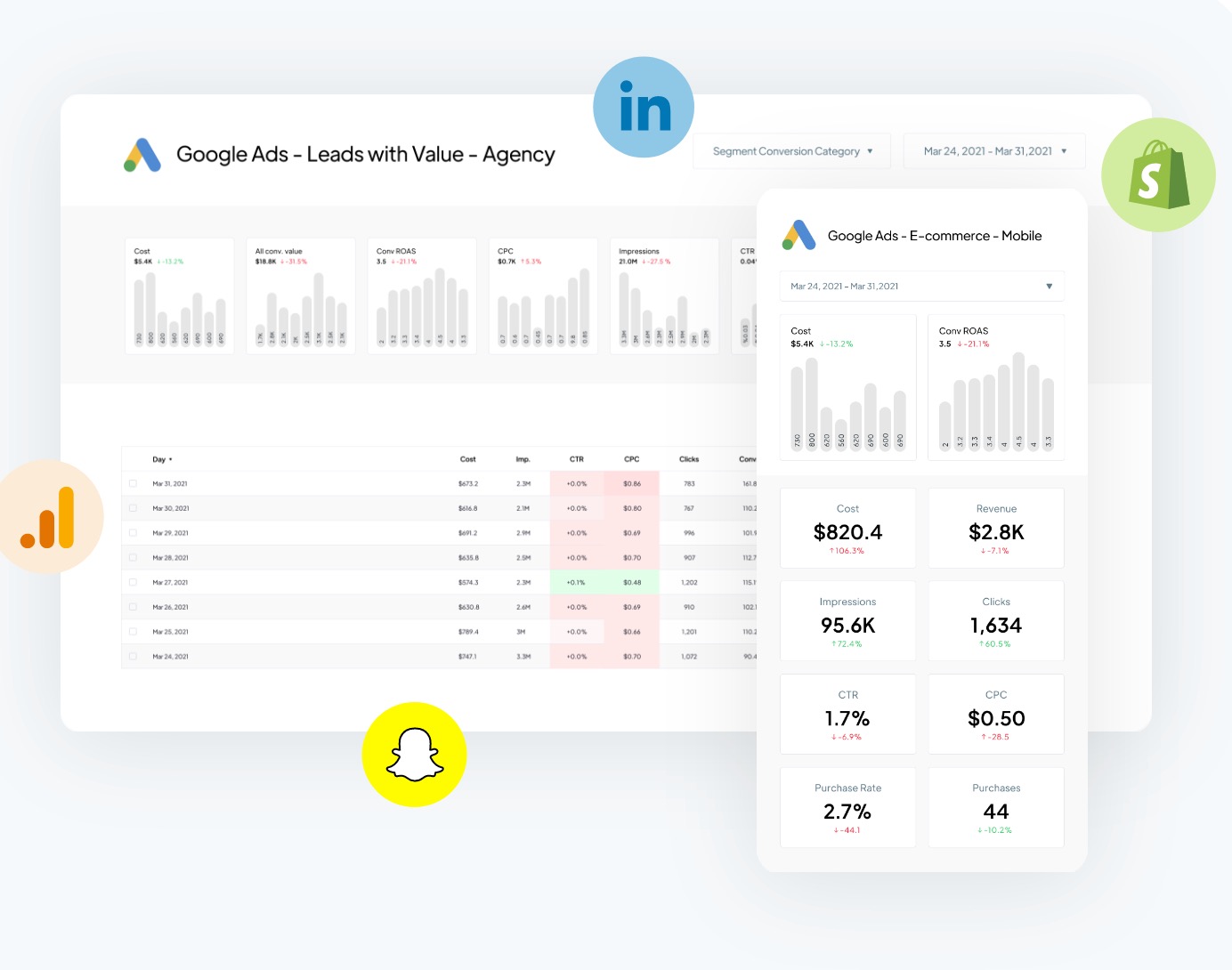This screenshot has width=1232, height=970.
Task: Click the Cost $820.4 KPI card
Action: click(x=848, y=528)
